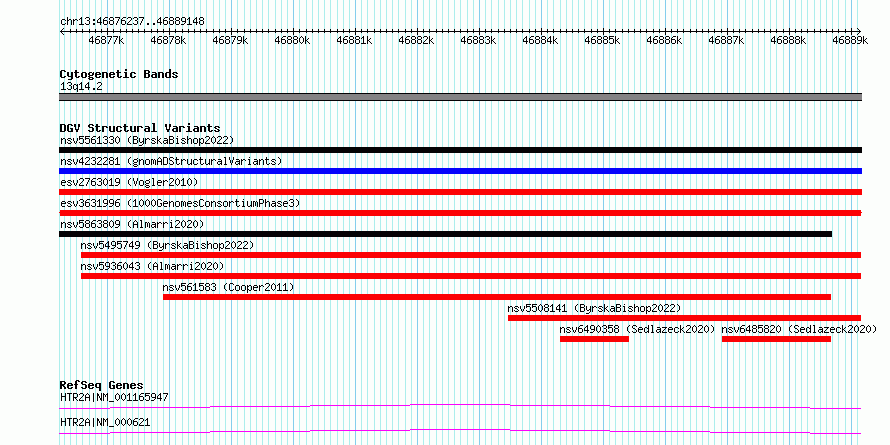The image size is (890, 445).
Task: Select the 13q14.2 band label
Action: coord(81,87)
